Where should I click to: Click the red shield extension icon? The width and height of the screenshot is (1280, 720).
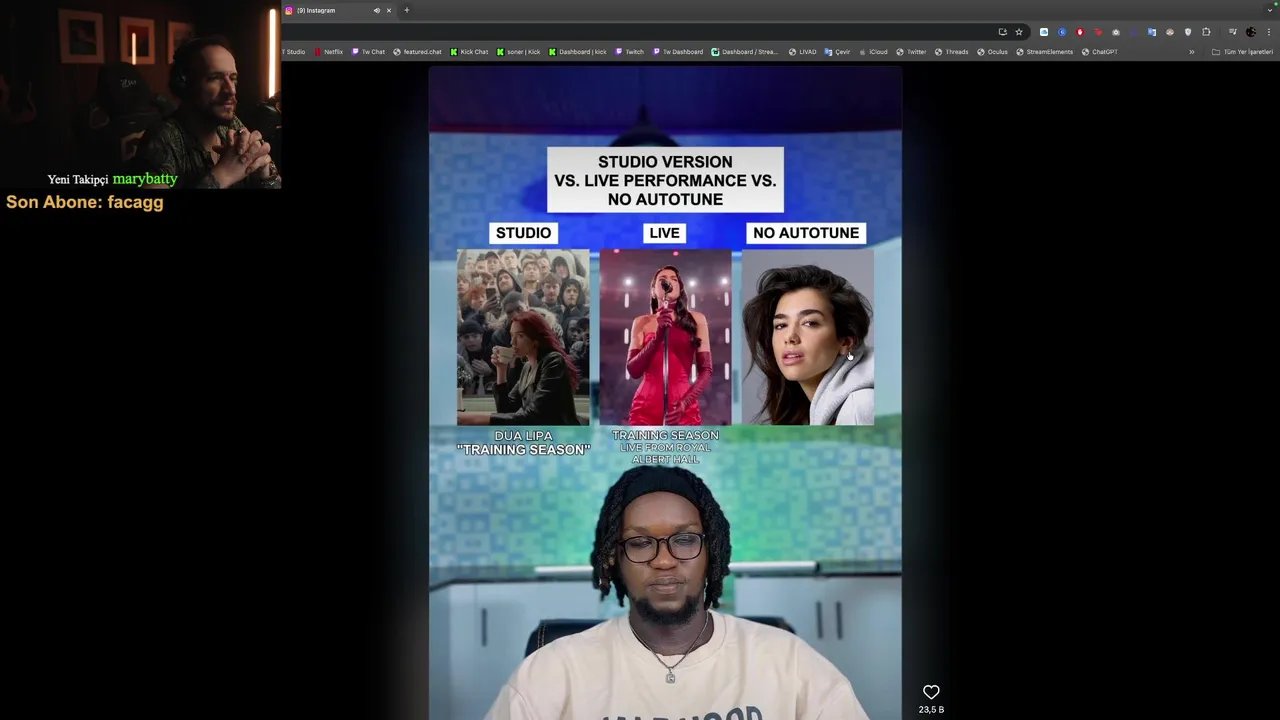(1080, 32)
